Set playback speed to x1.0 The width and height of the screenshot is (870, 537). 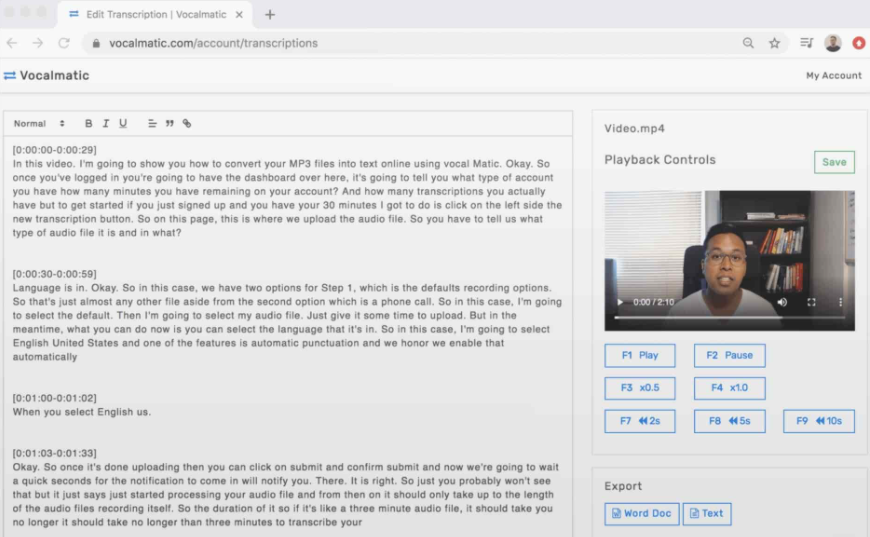pos(729,388)
